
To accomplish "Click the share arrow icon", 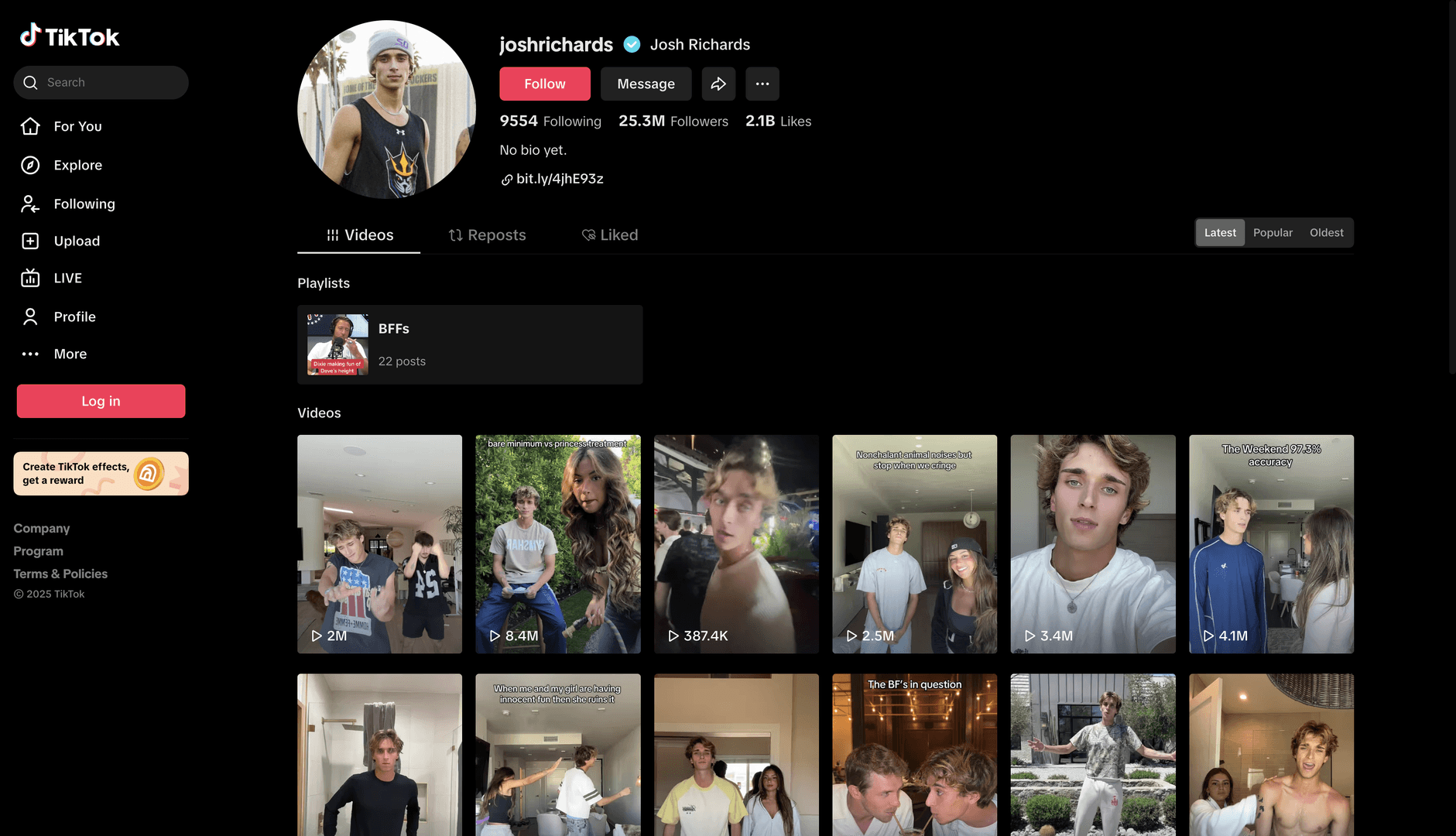I will click(x=718, y=84).
